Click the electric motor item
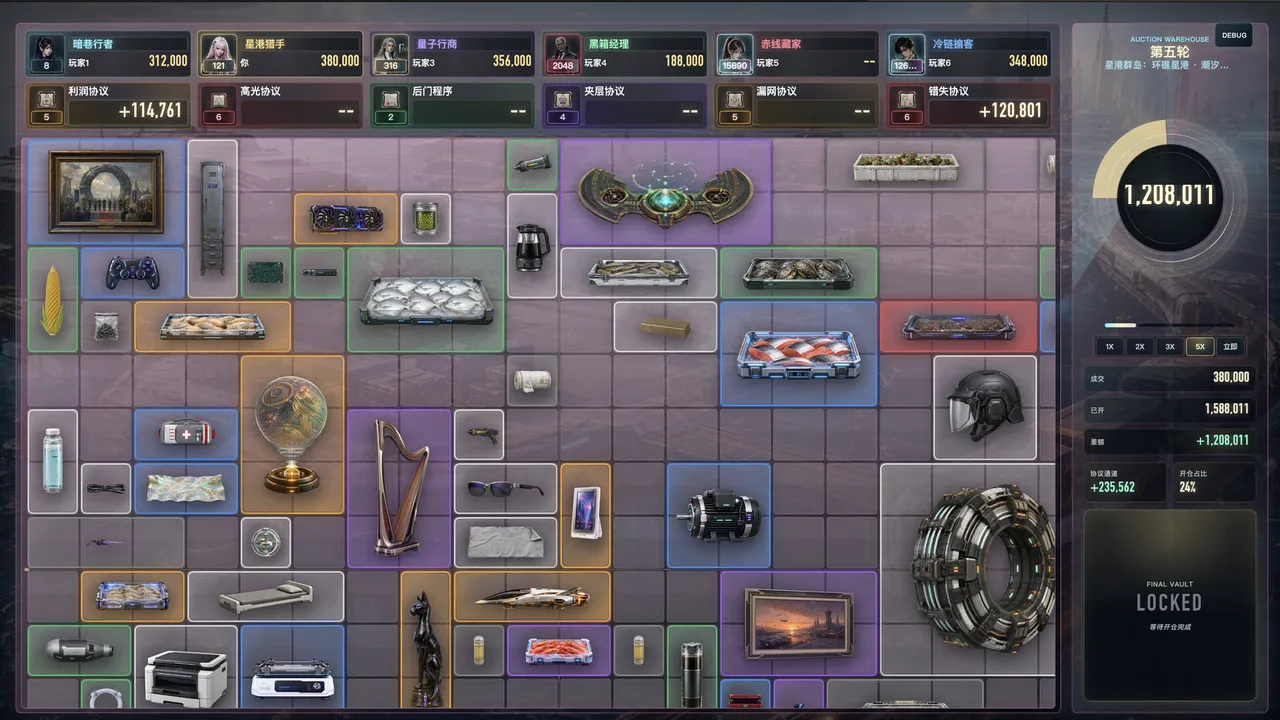The height and width of the screenshot is (720, 1280). [x=719, y=515]
